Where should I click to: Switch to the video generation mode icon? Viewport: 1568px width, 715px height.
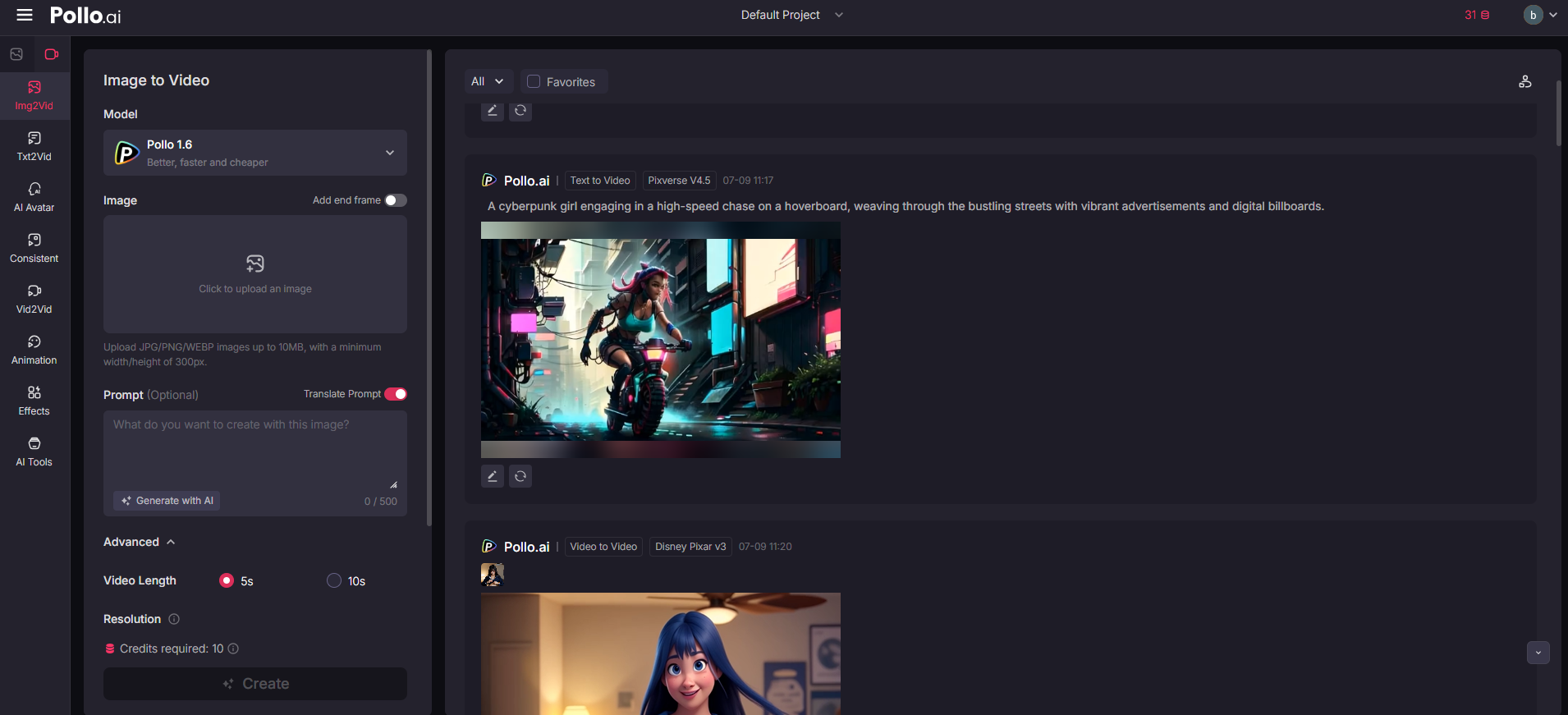point(52,54)
